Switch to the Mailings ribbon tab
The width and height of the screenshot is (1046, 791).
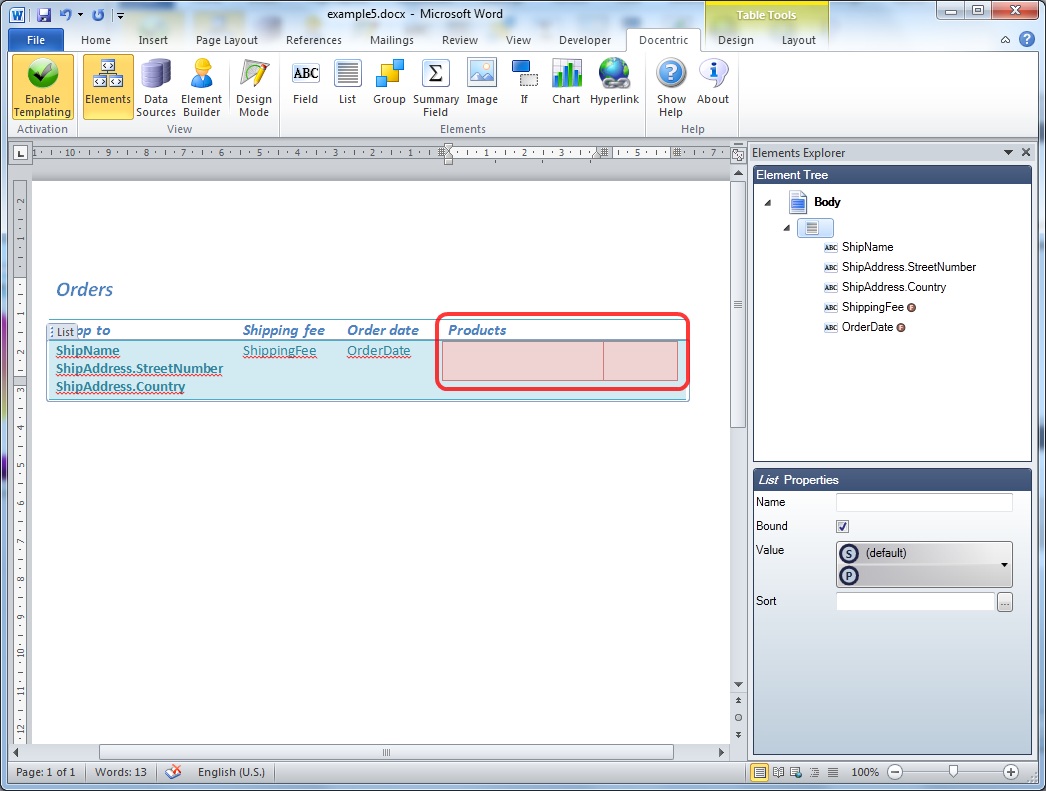pyautogui.click(x=391, y=40)
